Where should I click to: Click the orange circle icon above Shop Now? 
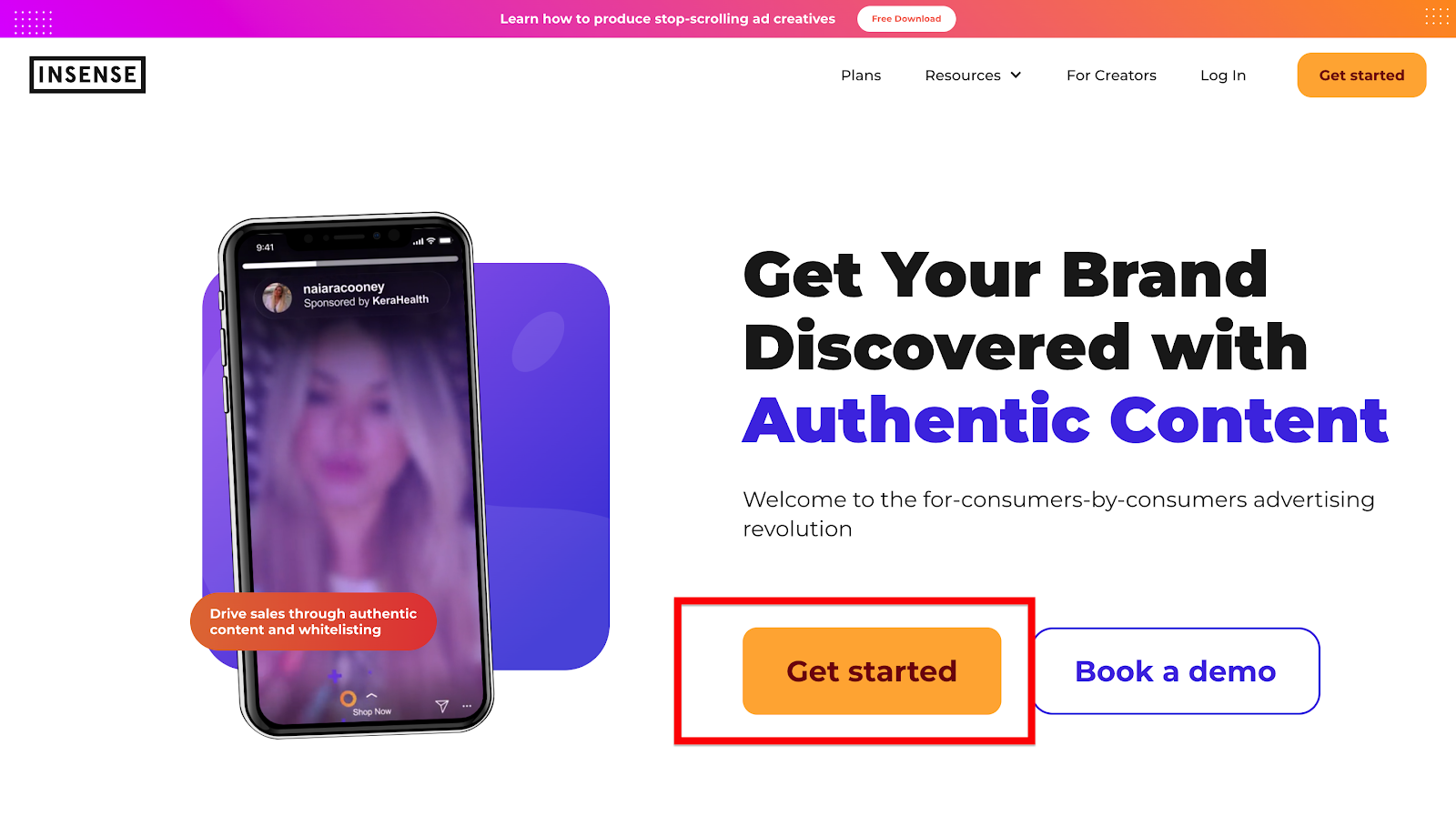(x=348, y=699)
